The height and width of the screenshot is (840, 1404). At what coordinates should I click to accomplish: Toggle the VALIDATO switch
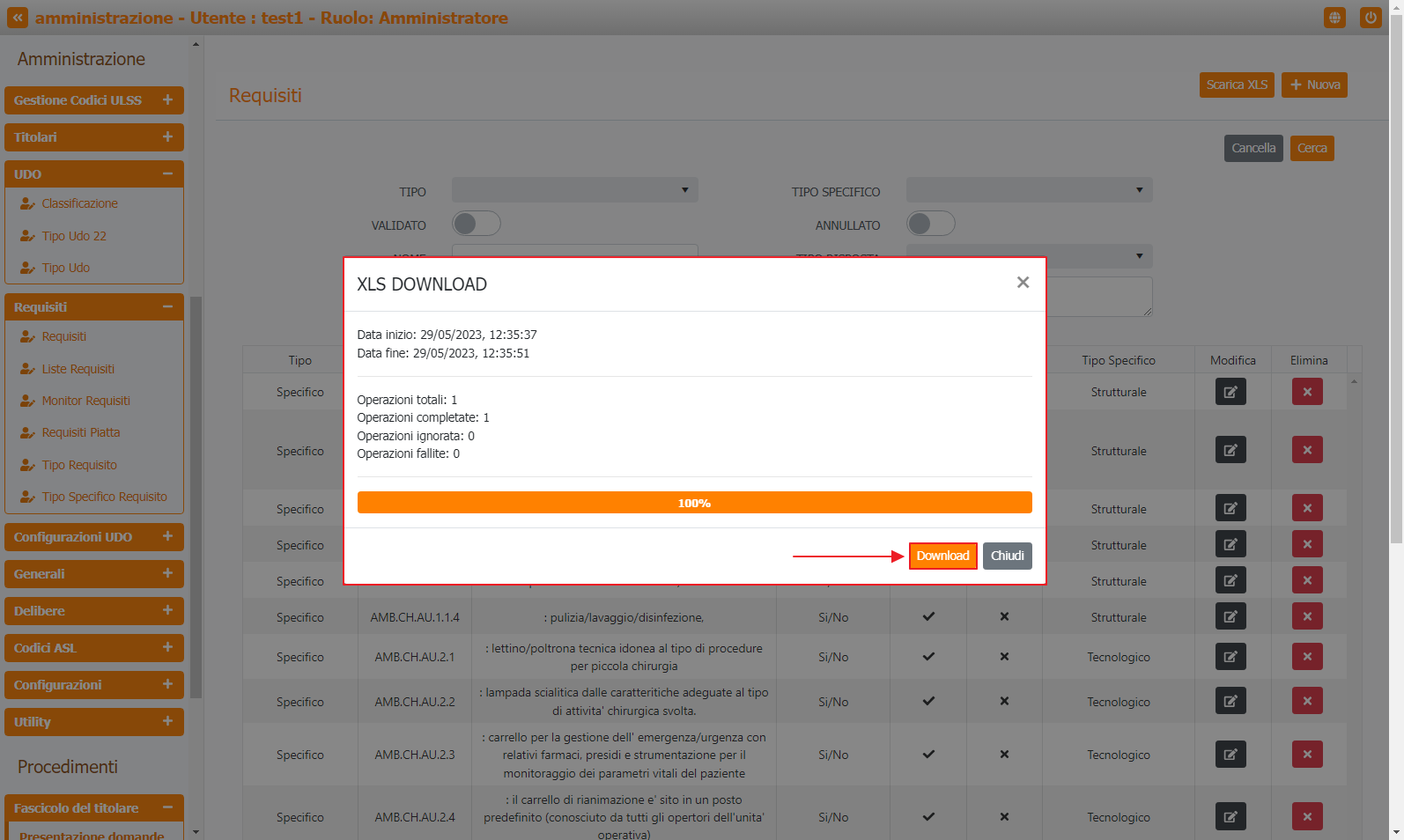point(477,224)
